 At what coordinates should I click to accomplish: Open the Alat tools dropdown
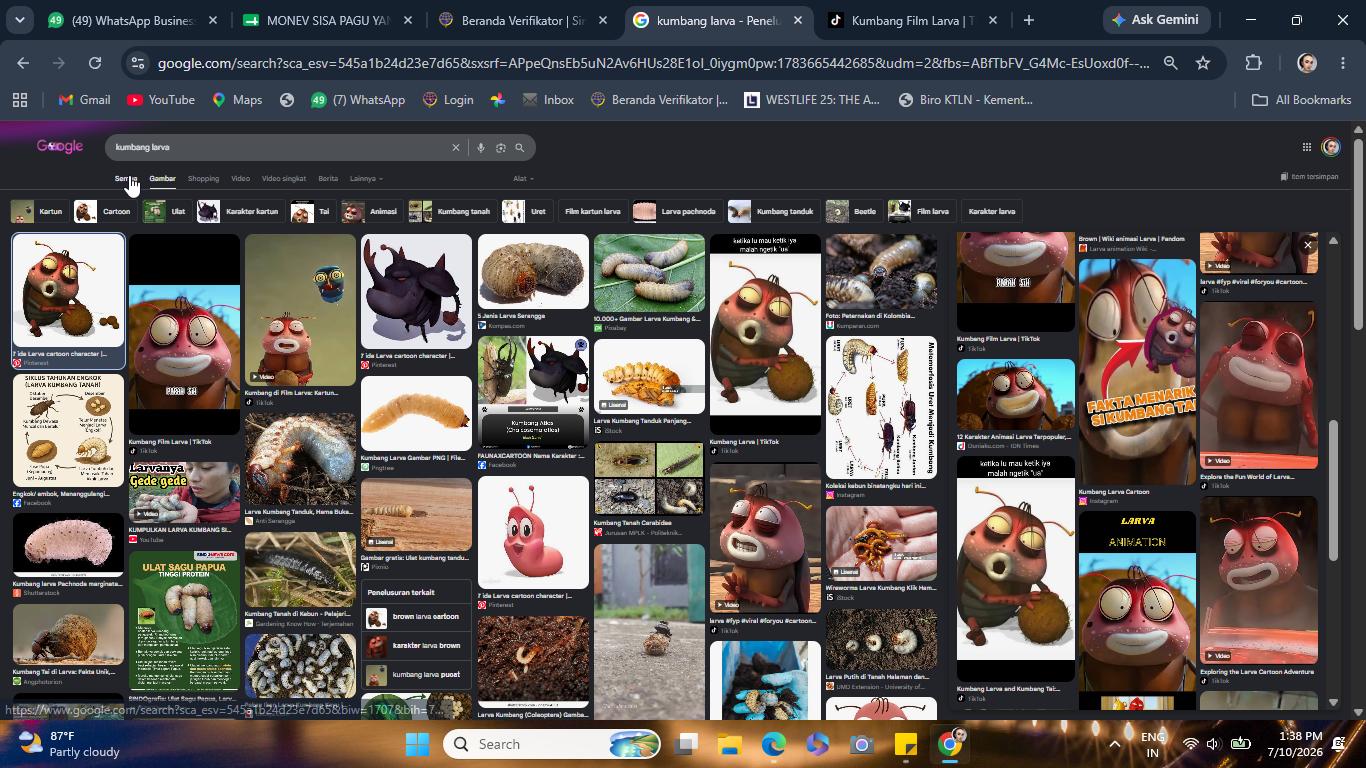tap(523, 179)
